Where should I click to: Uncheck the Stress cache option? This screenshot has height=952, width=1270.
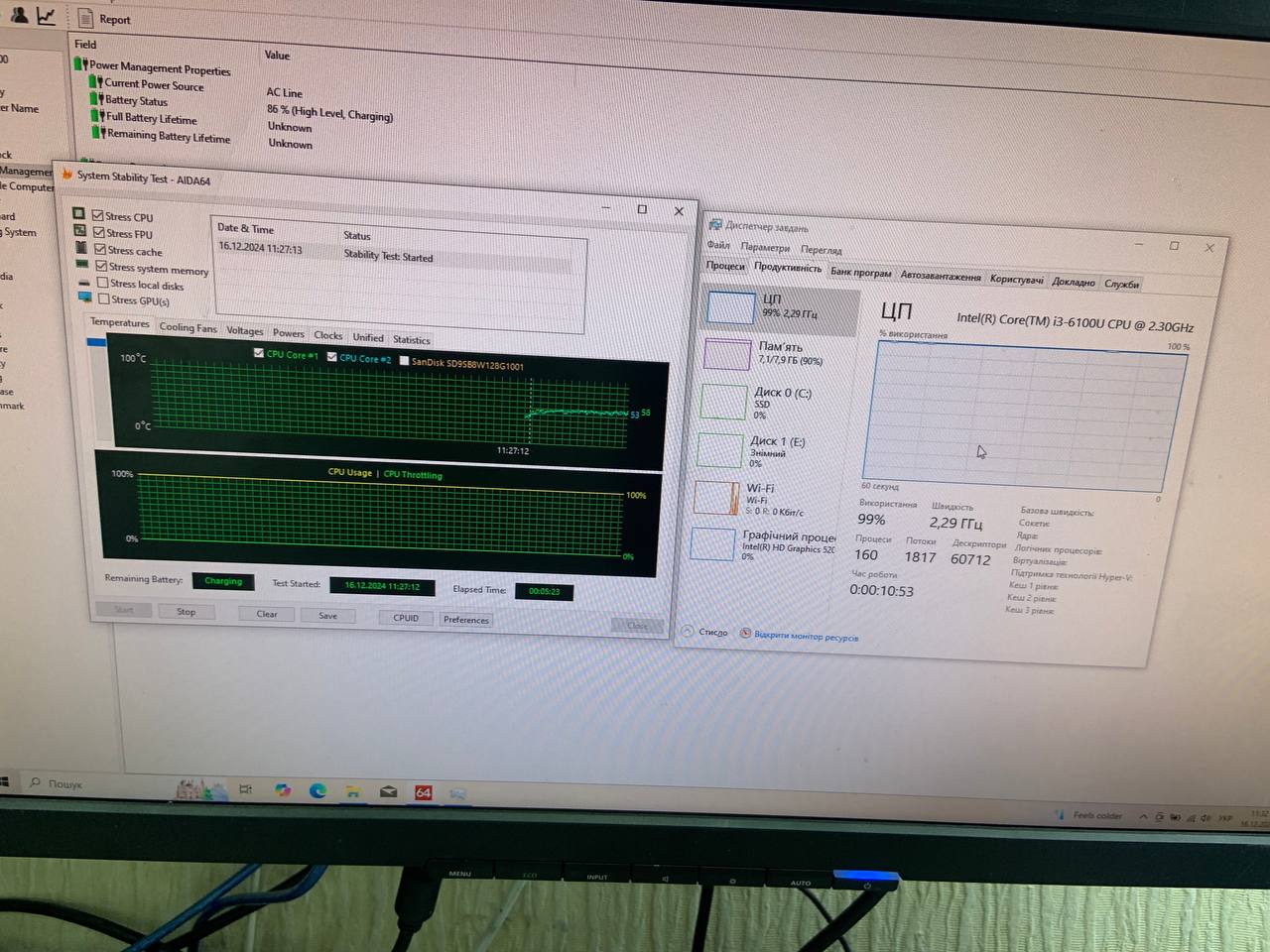99,249
